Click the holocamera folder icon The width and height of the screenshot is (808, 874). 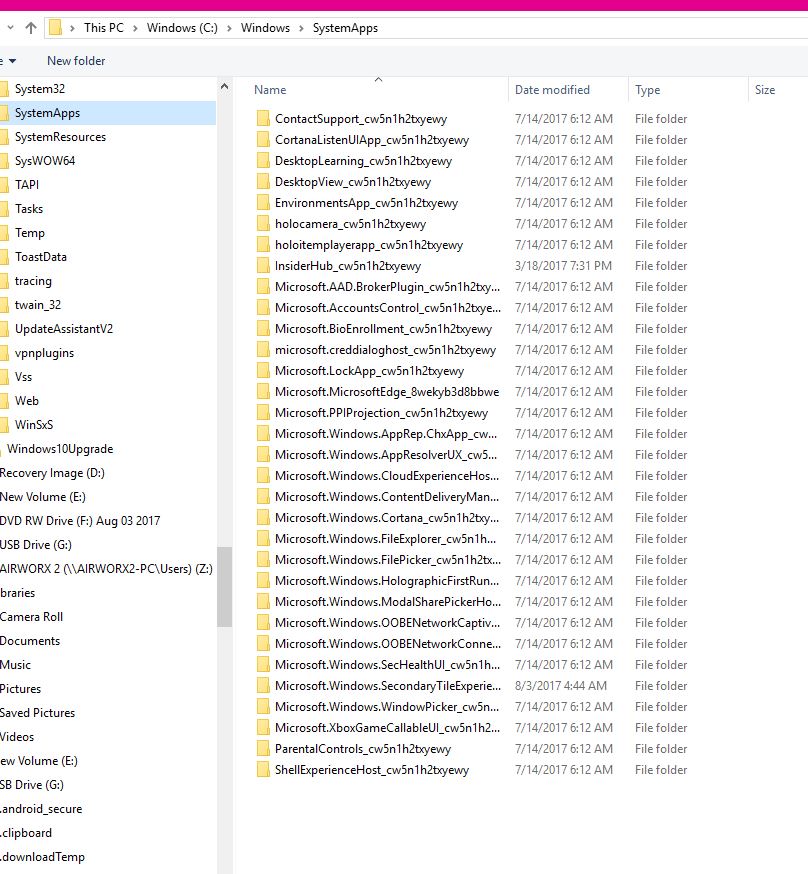pyautogui.click(x=263, y=224)
